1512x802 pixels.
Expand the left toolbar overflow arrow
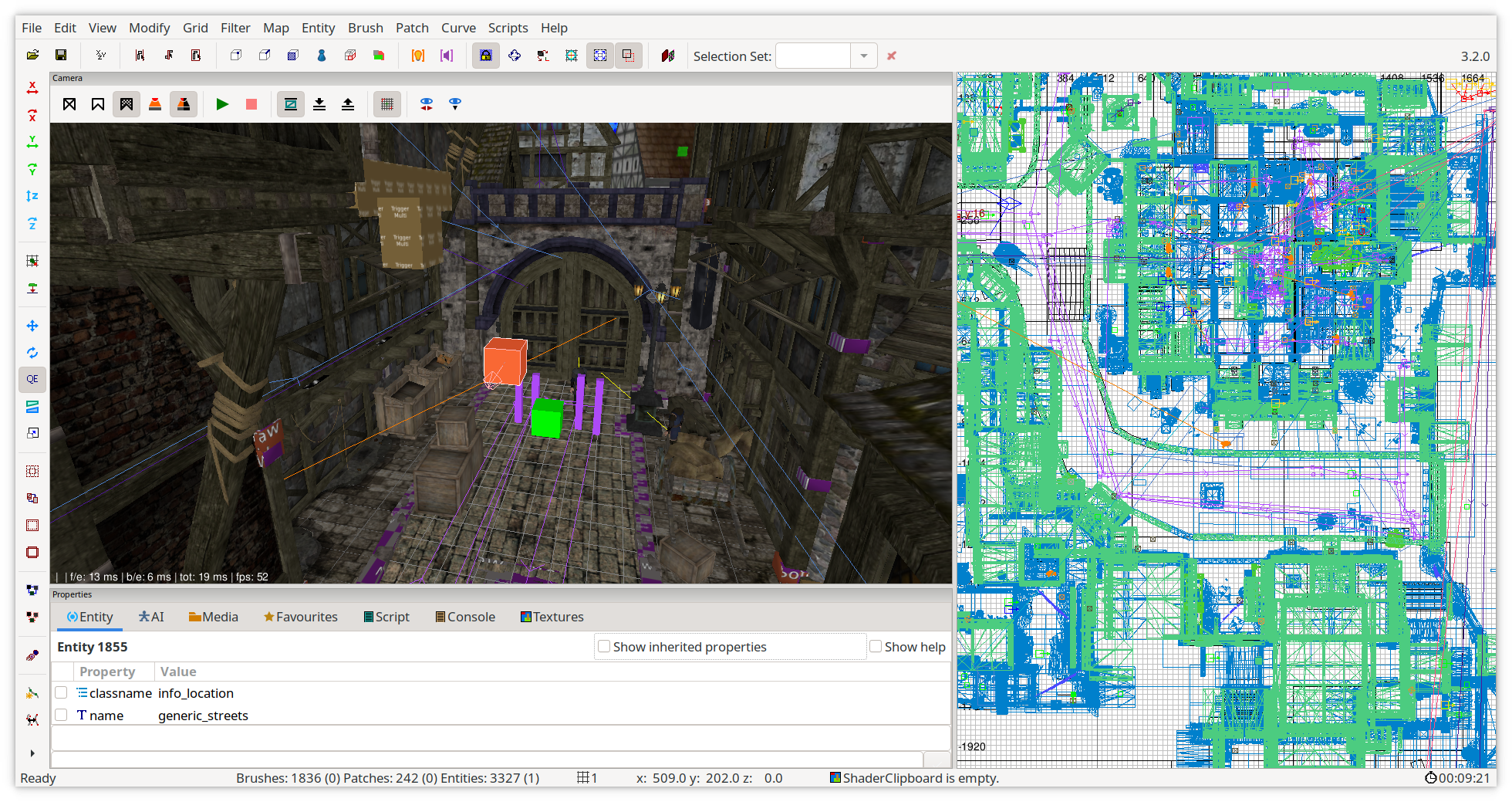pyautogui.click(x=32, y=753)
